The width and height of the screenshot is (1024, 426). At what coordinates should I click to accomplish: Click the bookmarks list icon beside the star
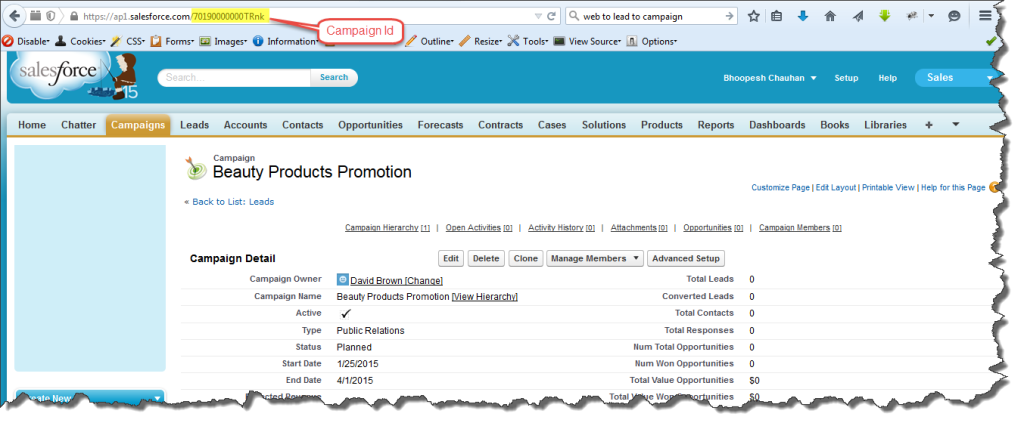point(777,17)
